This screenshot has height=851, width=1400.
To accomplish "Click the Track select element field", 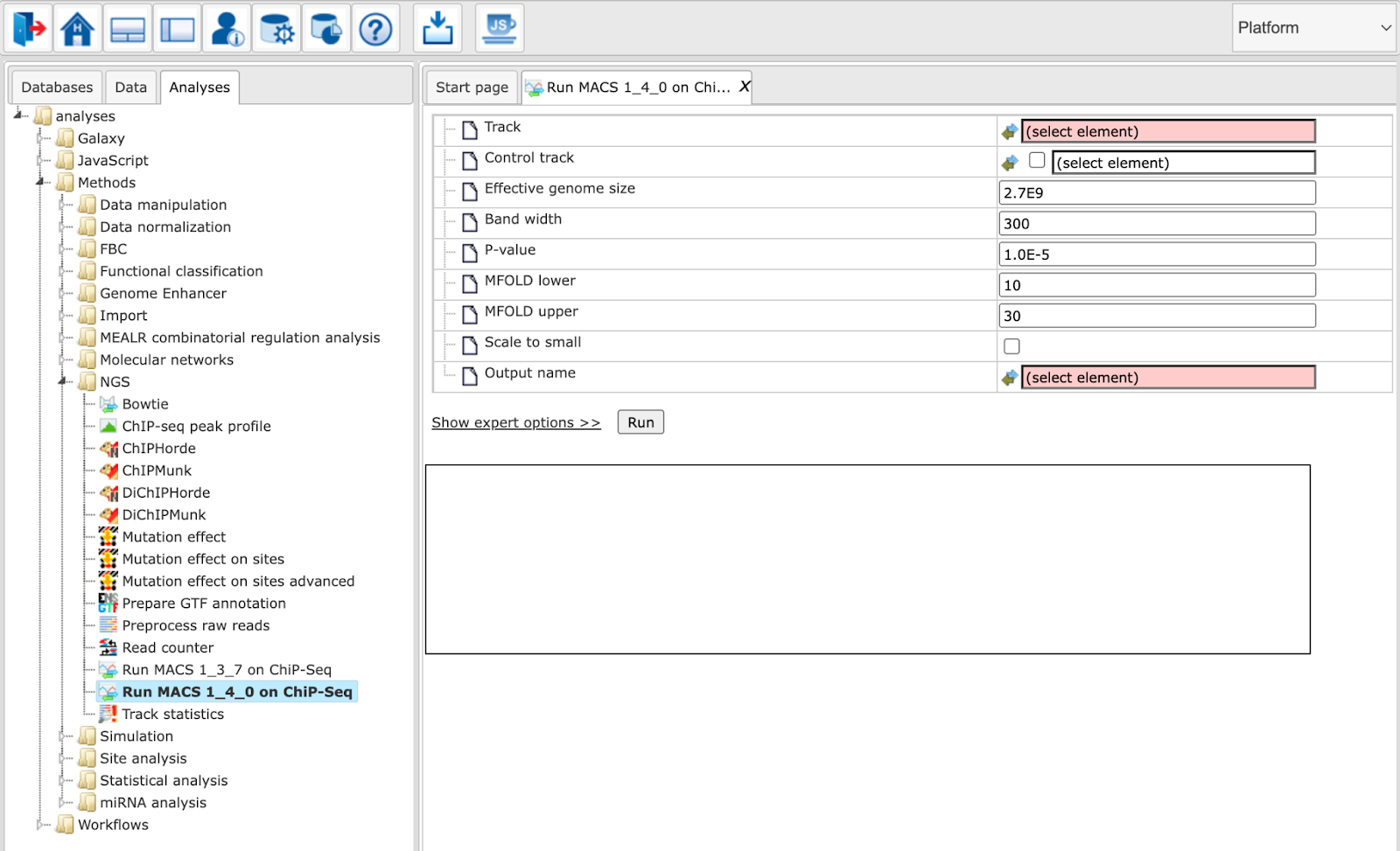I will (1168, 131).
